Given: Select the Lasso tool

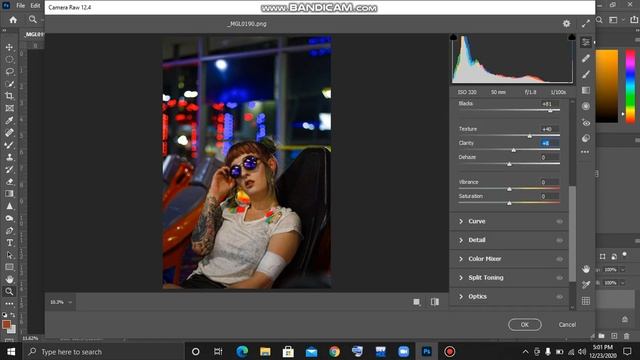Looking at the screenshot, I should click(9, 71).
